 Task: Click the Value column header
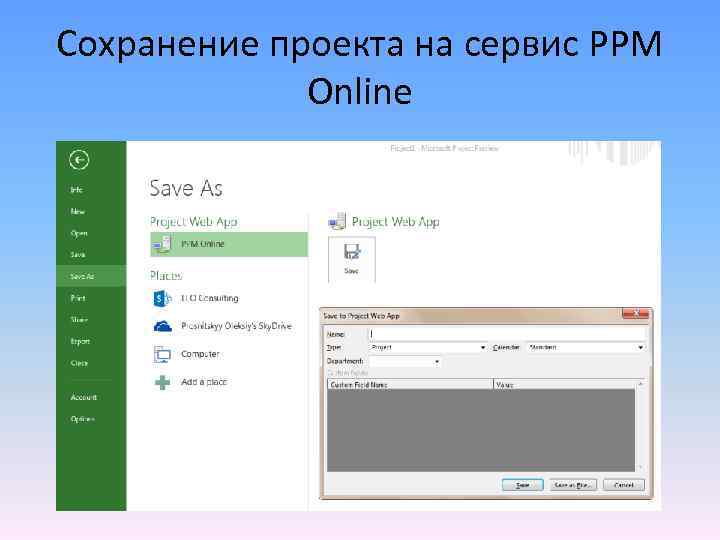click(564, 385)
